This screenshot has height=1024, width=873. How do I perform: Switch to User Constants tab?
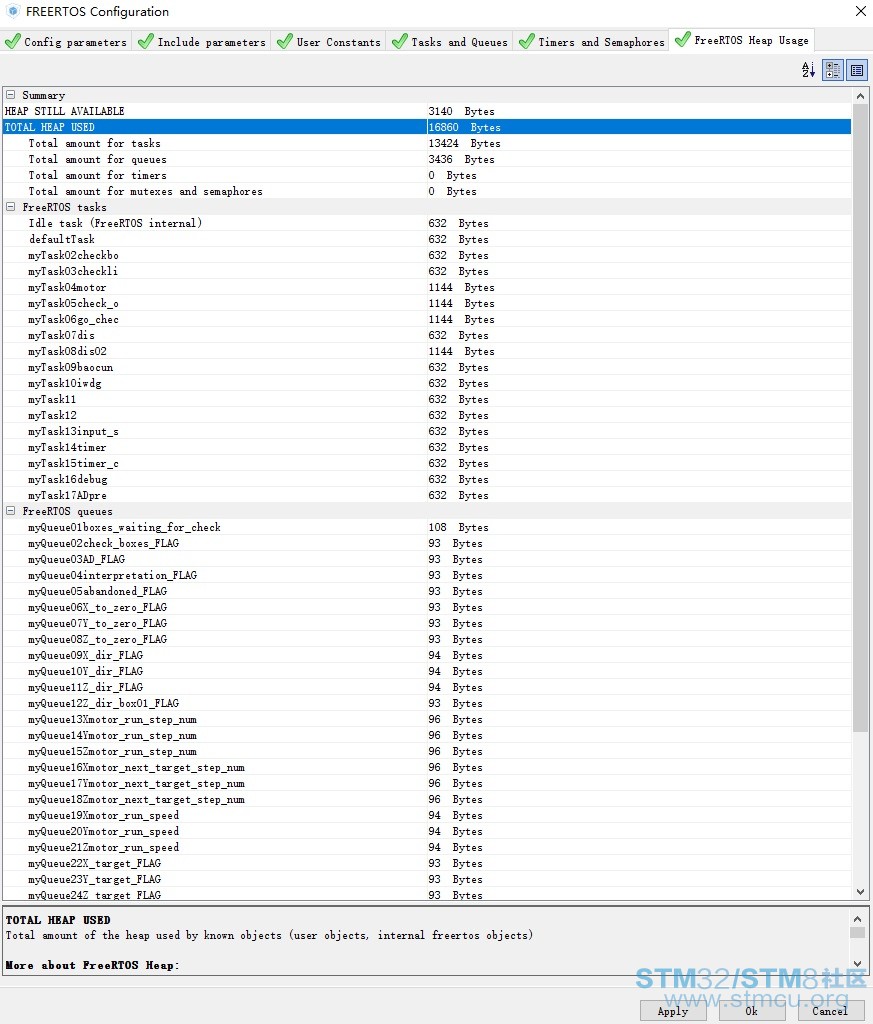tap(329, 42)
